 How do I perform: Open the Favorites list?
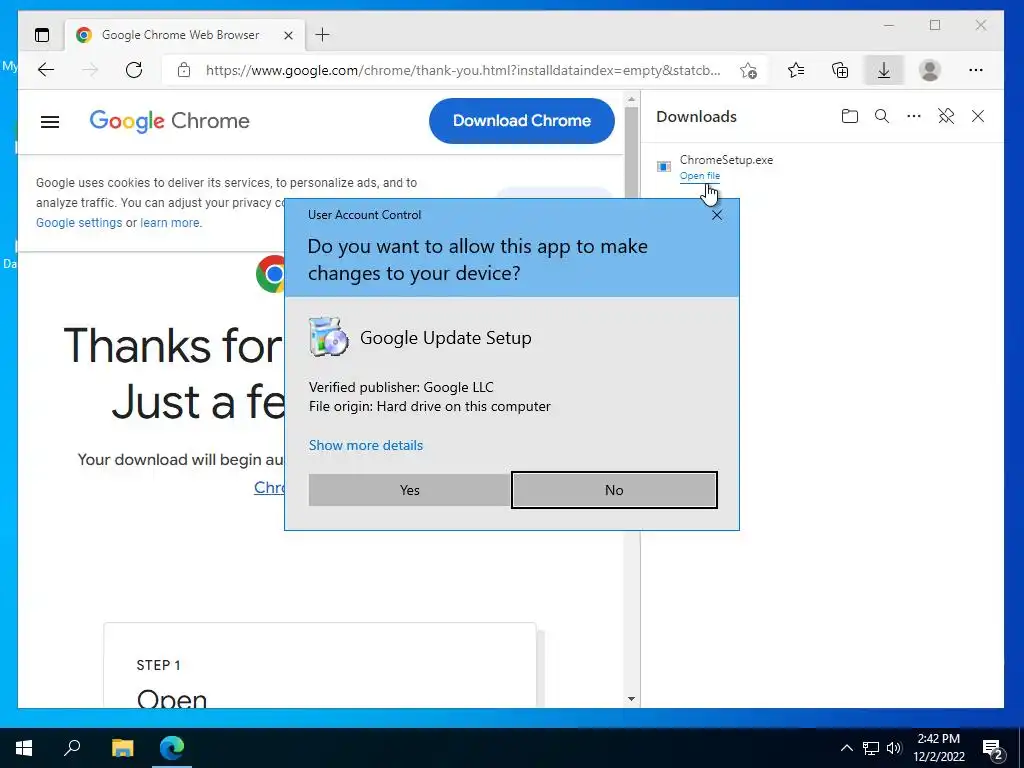tap(795, 70)
